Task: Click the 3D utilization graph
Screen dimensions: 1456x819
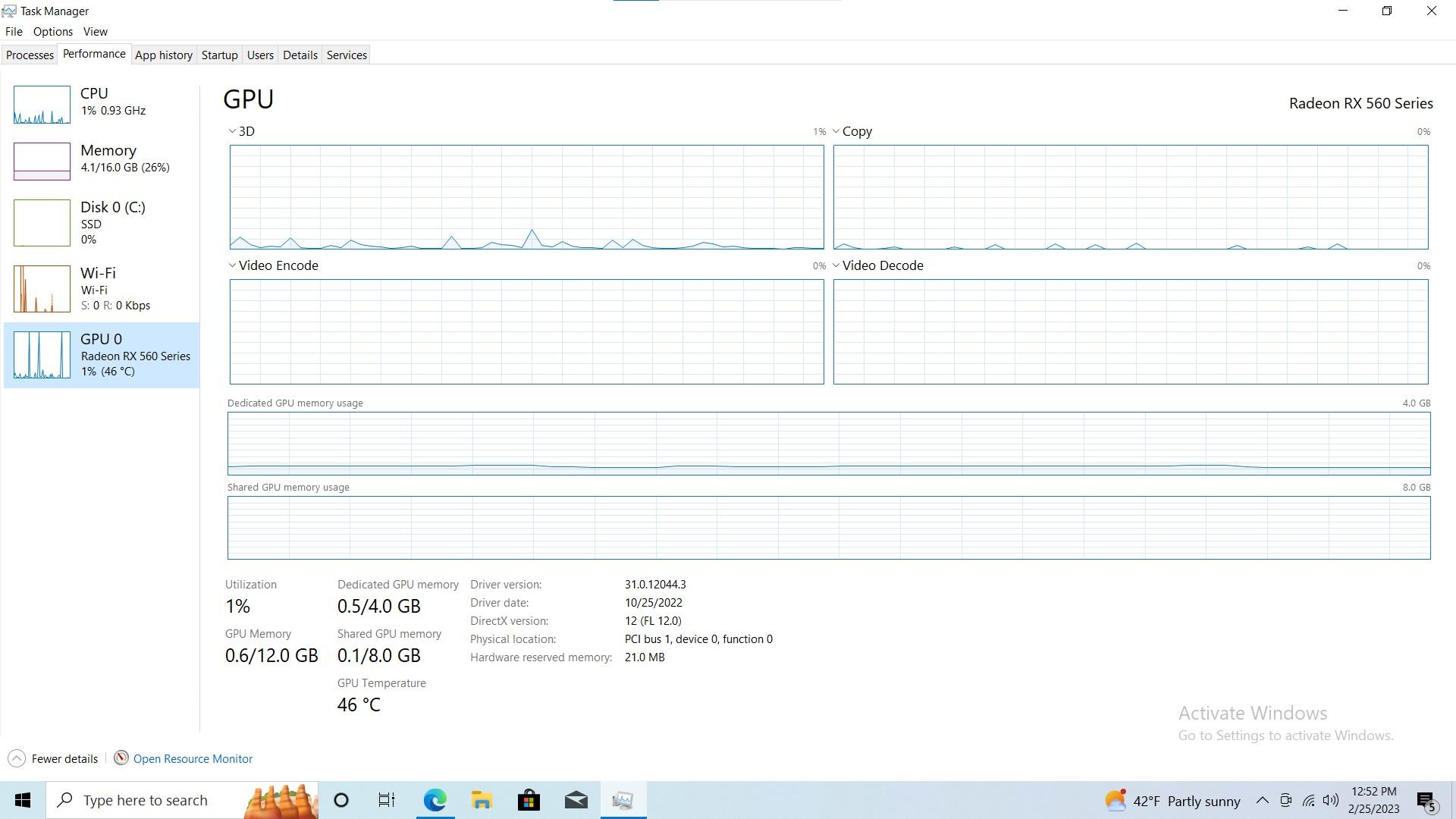Action: tap(526, 197)
